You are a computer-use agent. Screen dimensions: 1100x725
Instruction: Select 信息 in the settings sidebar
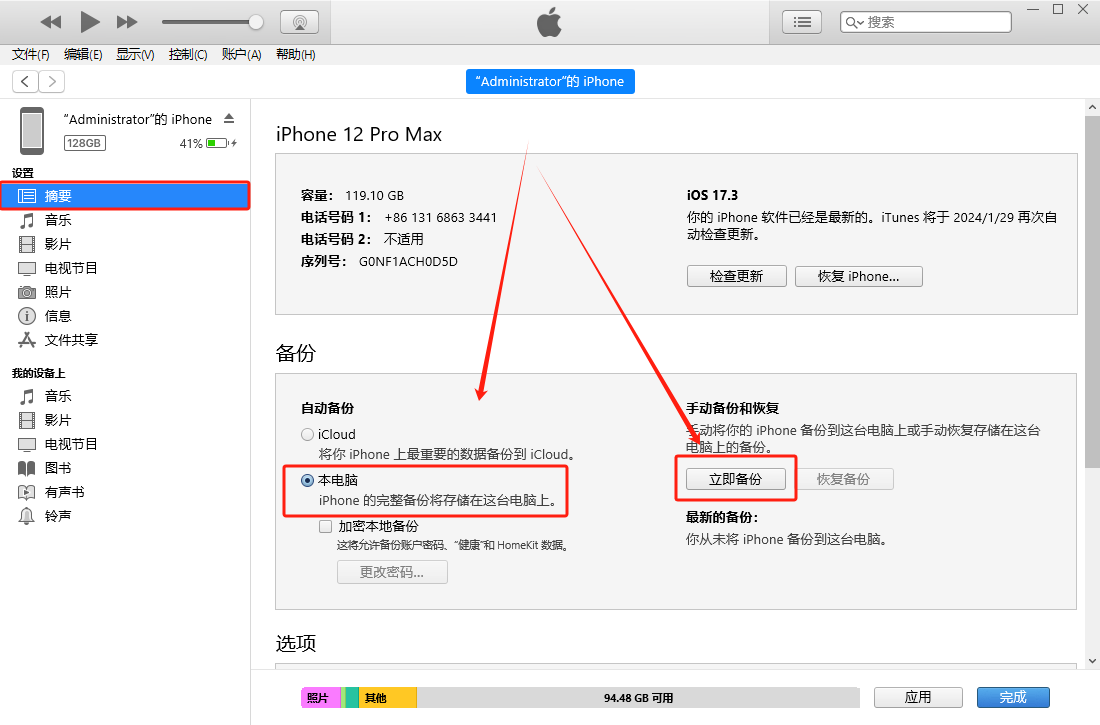coord(57,316)
